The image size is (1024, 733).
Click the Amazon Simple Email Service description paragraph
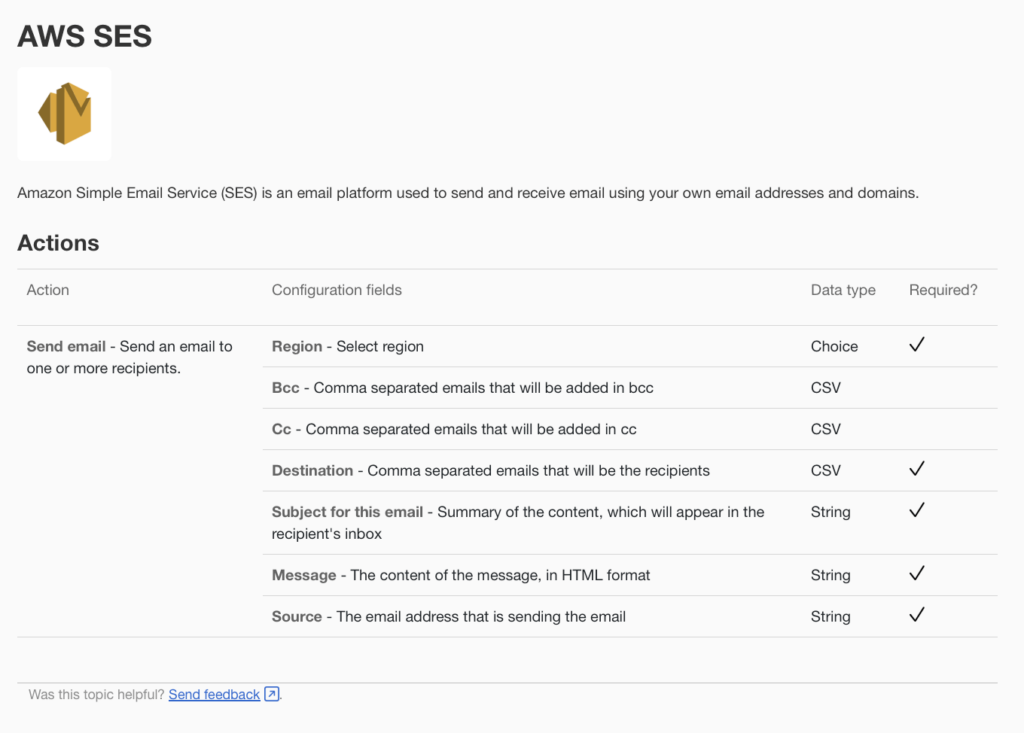pos(468,193)
